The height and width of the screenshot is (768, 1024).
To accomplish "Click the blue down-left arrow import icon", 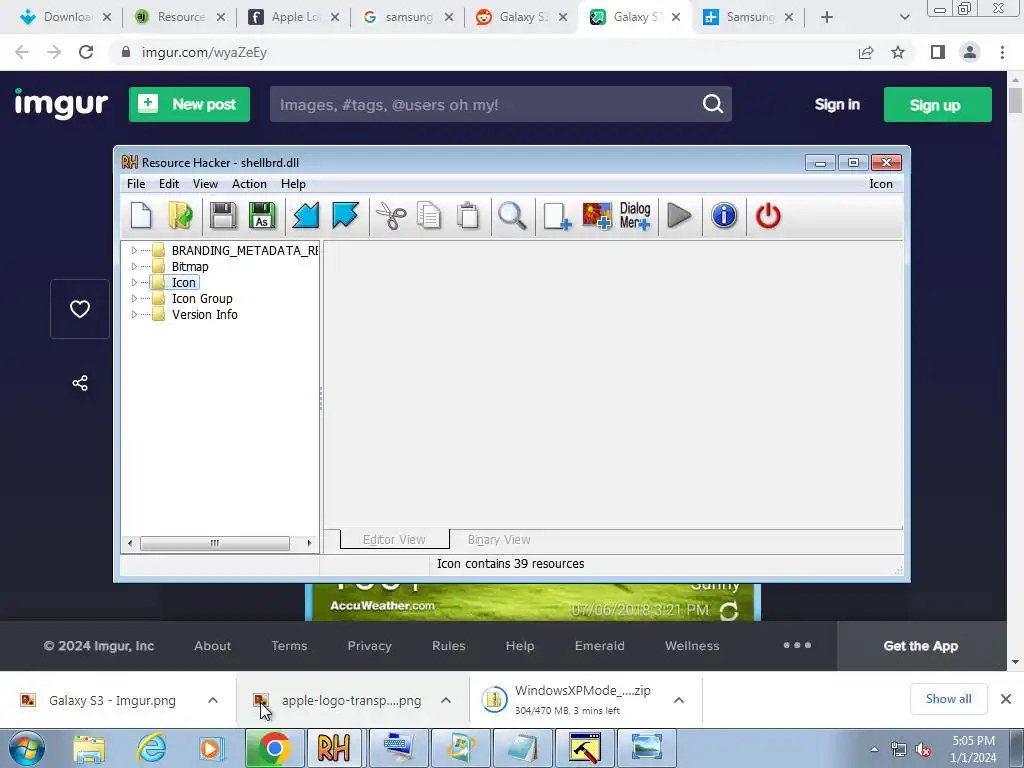I will pos(306,216).
